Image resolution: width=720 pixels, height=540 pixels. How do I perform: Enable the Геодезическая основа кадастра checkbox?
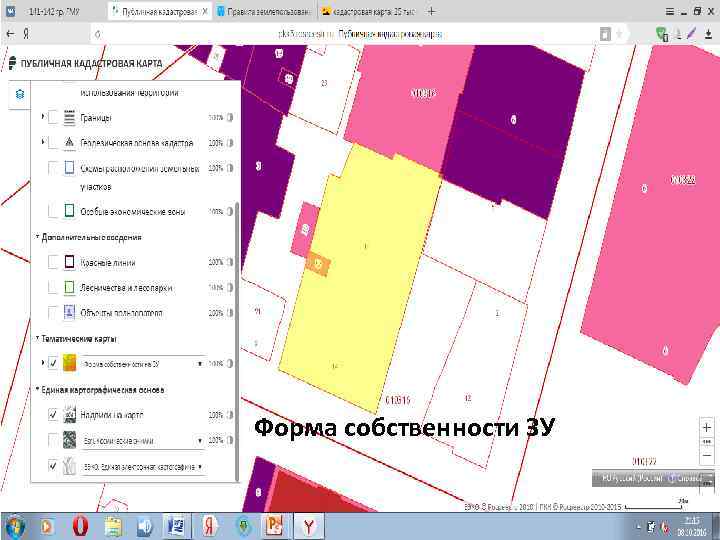click(x=53, y=142)
